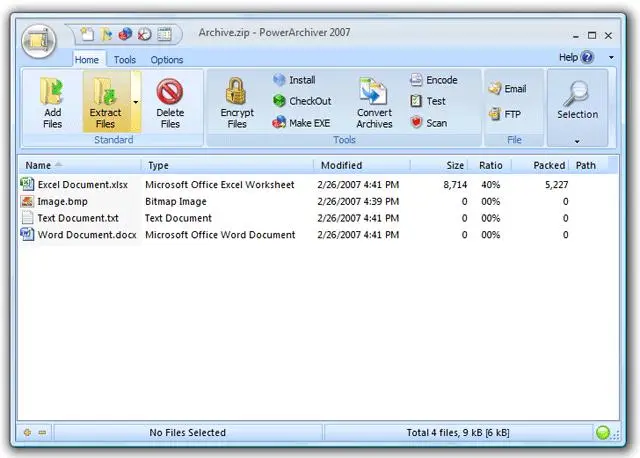Click the bitmap image file icon
Viewport: 640px width, 458px height.
(27, 201)
